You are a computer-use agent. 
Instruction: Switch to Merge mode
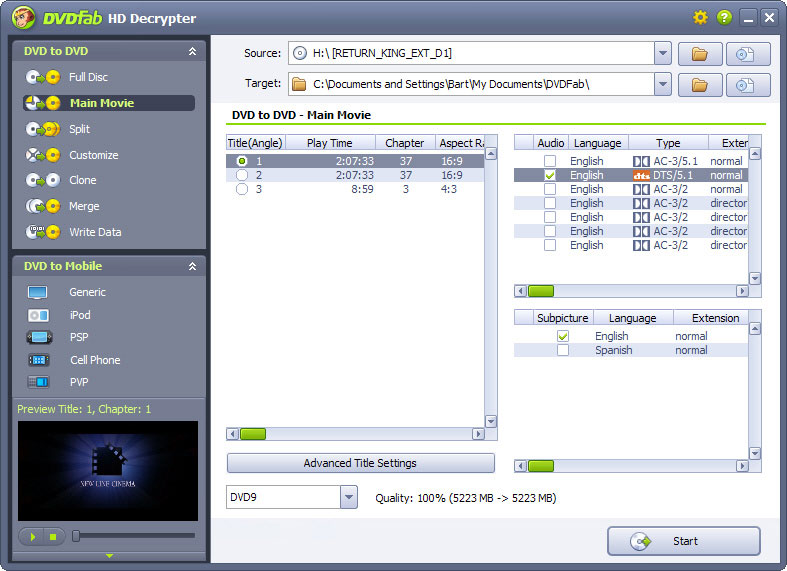pos(84,206)
